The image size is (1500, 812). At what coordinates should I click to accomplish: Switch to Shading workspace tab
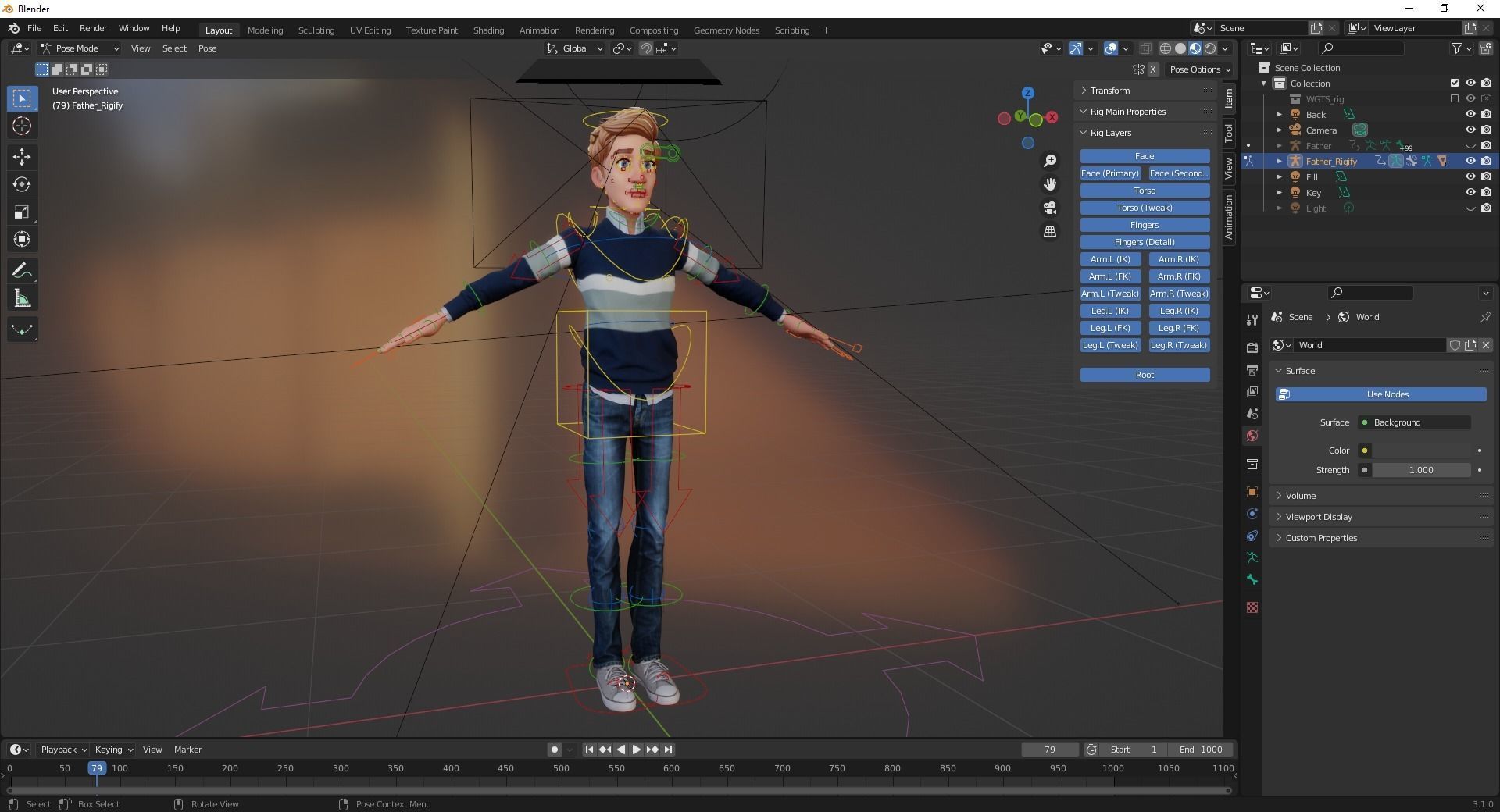point(488,30)
